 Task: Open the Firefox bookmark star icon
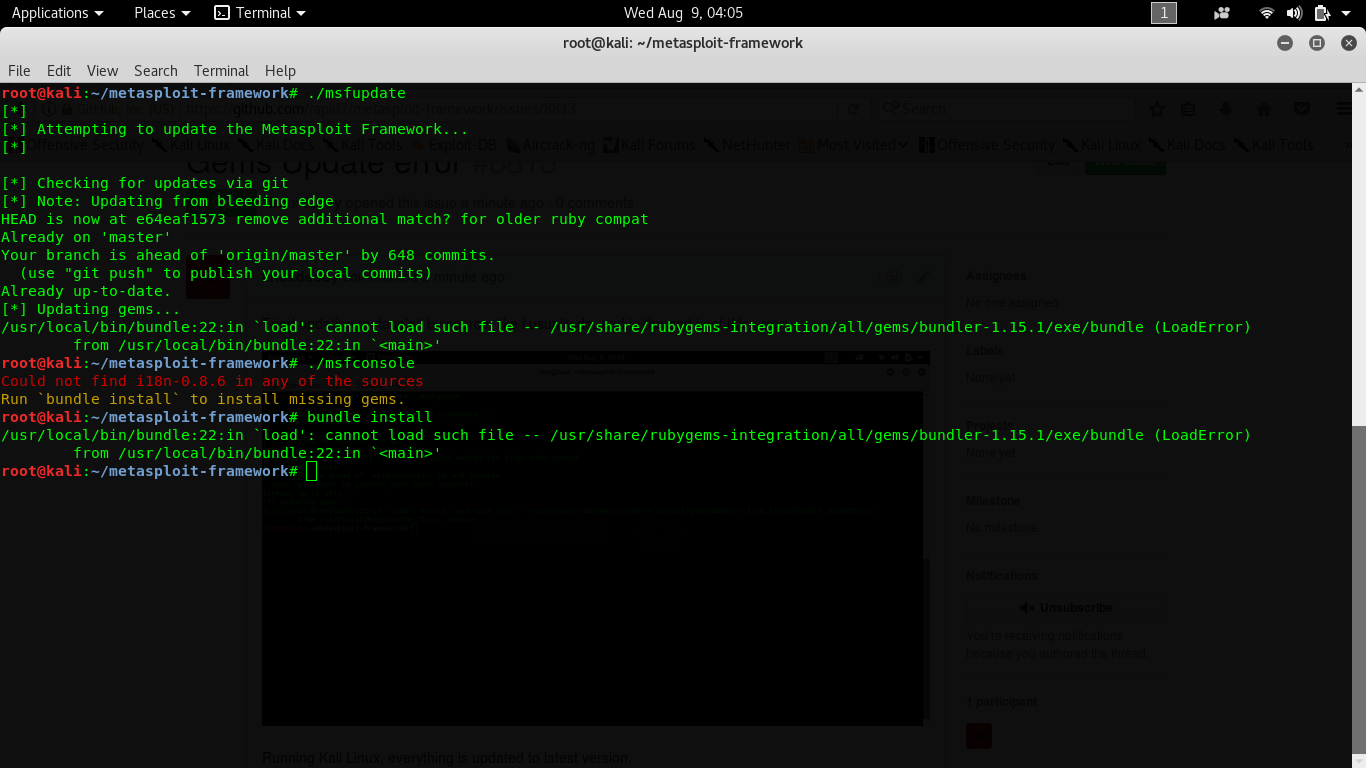click(x=1157, y=108)
